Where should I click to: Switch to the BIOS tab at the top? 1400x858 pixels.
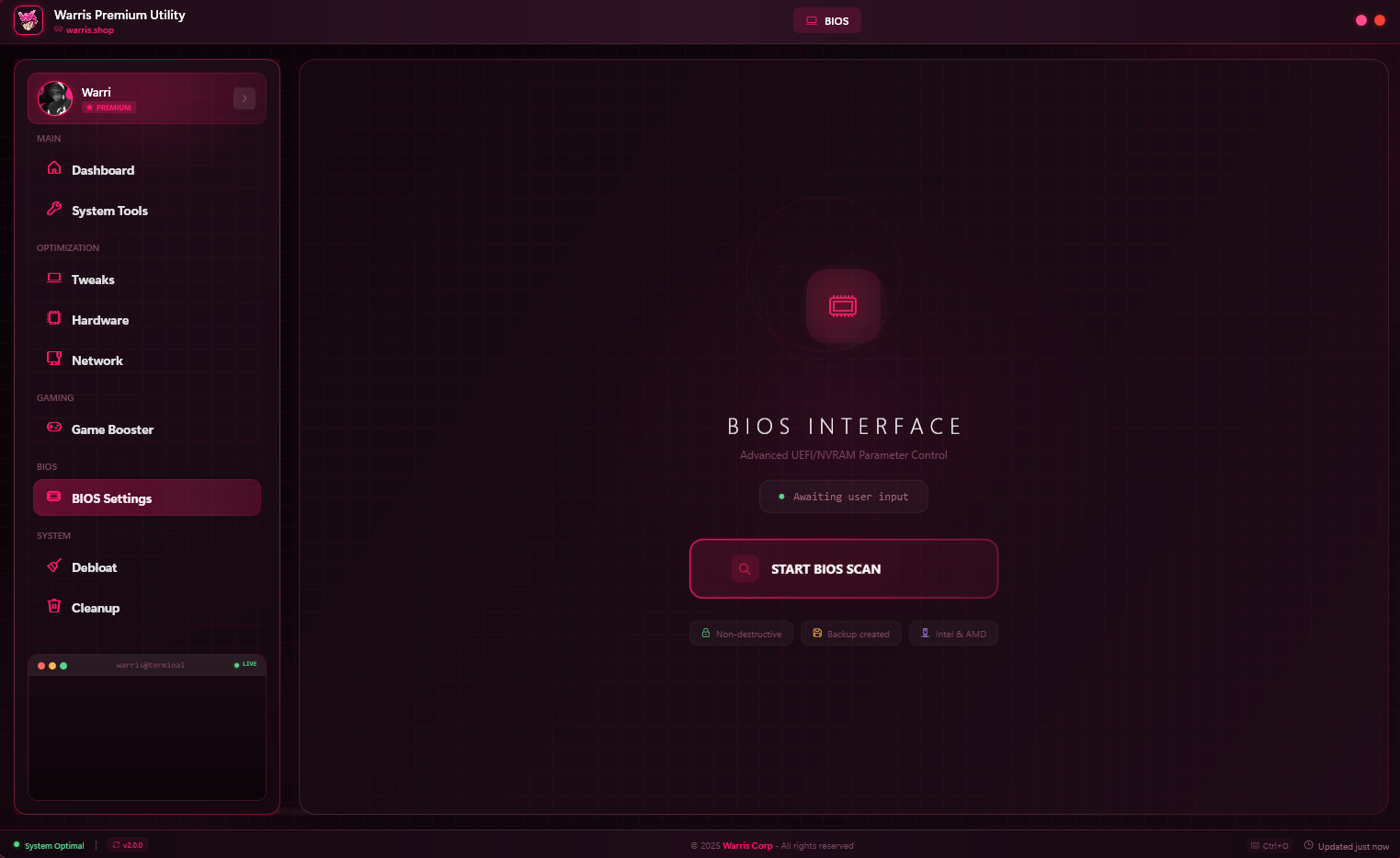[826, 20]
